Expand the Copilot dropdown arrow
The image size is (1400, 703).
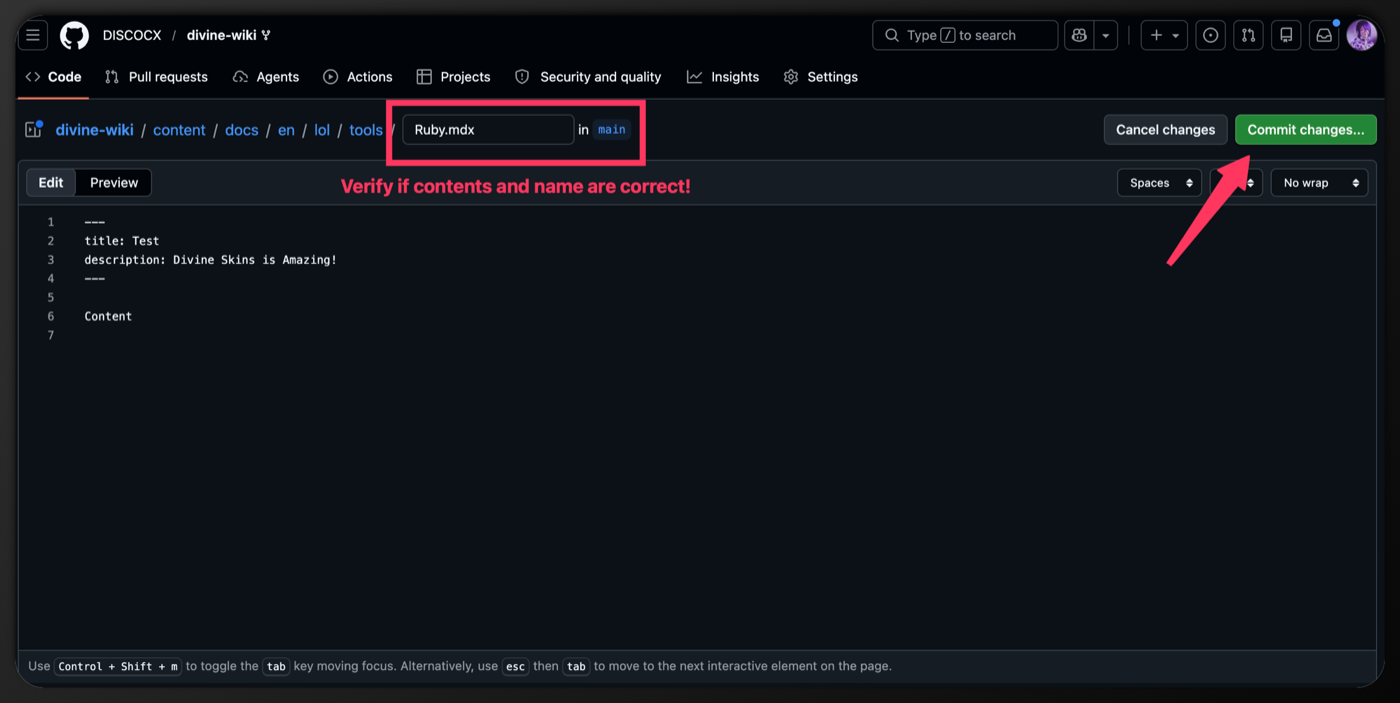[x=1106, y=35]
